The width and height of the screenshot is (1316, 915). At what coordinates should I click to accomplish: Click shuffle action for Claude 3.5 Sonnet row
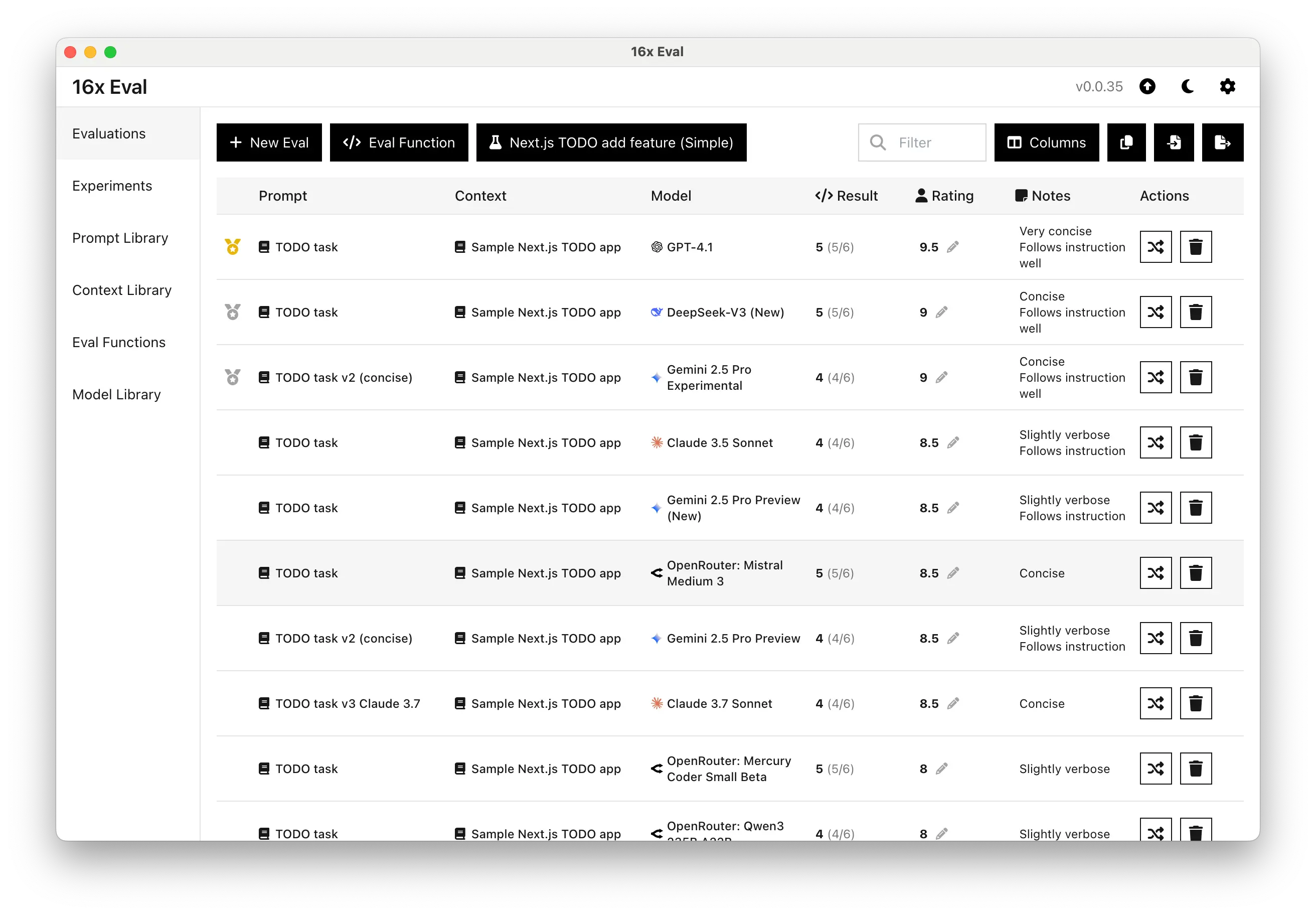click(1156, 442)
